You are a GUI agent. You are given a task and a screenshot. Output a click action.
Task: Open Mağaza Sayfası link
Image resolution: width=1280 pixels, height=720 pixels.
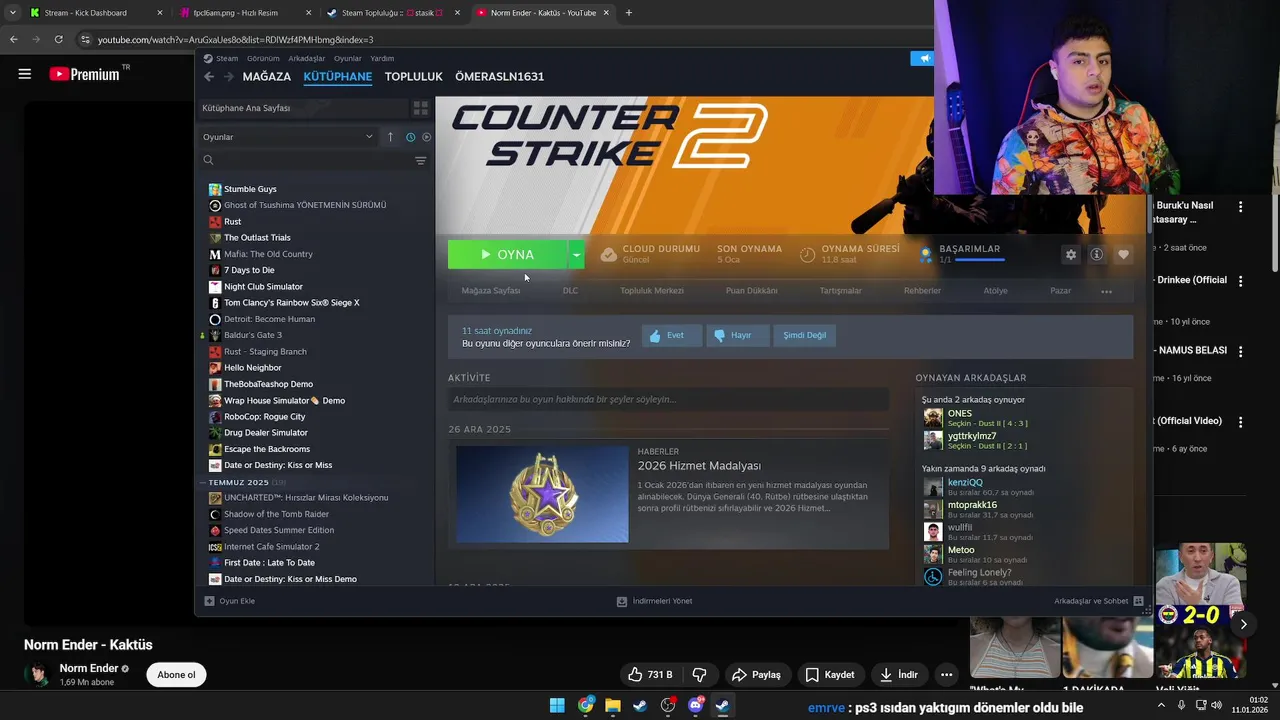point(491,291)
